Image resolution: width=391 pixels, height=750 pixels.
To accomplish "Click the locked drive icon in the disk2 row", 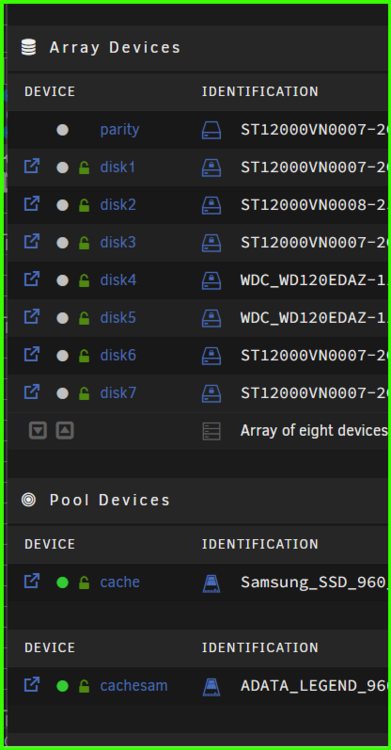I will tap(211, 205).
